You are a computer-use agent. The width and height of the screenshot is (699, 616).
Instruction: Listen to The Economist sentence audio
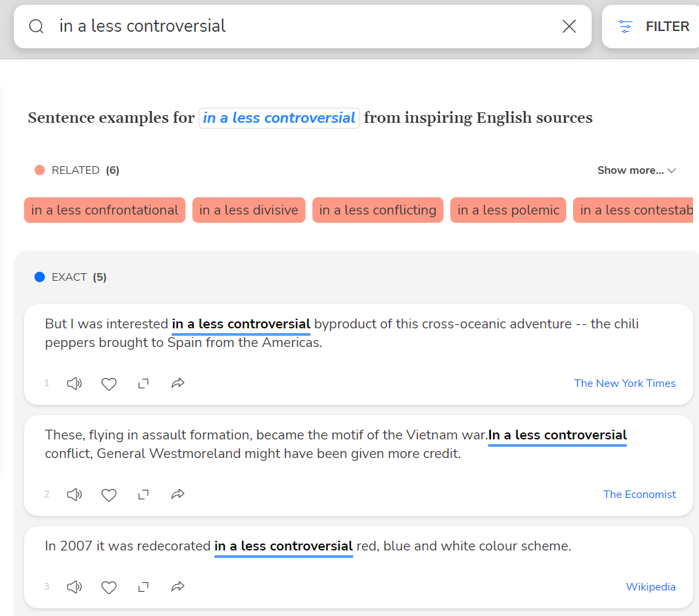74,494
